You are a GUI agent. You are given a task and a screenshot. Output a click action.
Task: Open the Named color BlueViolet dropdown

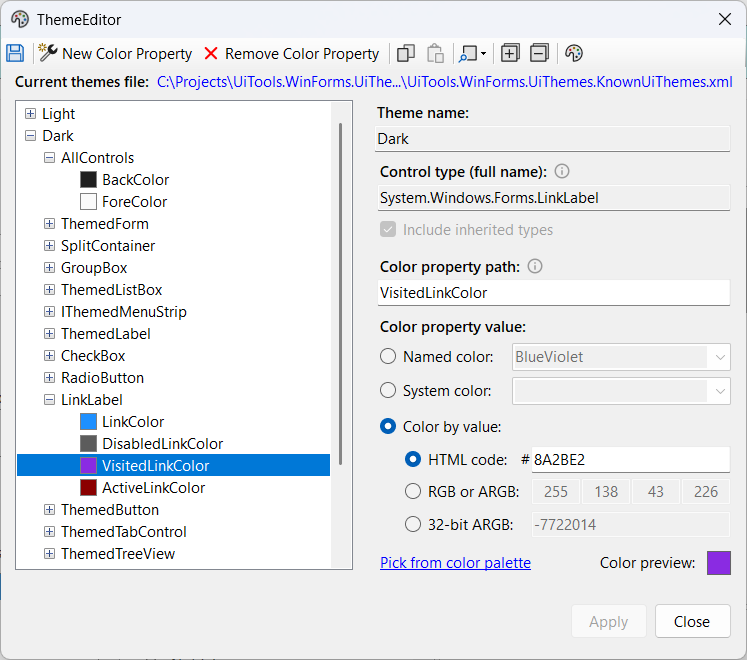(x=720, y=357)
